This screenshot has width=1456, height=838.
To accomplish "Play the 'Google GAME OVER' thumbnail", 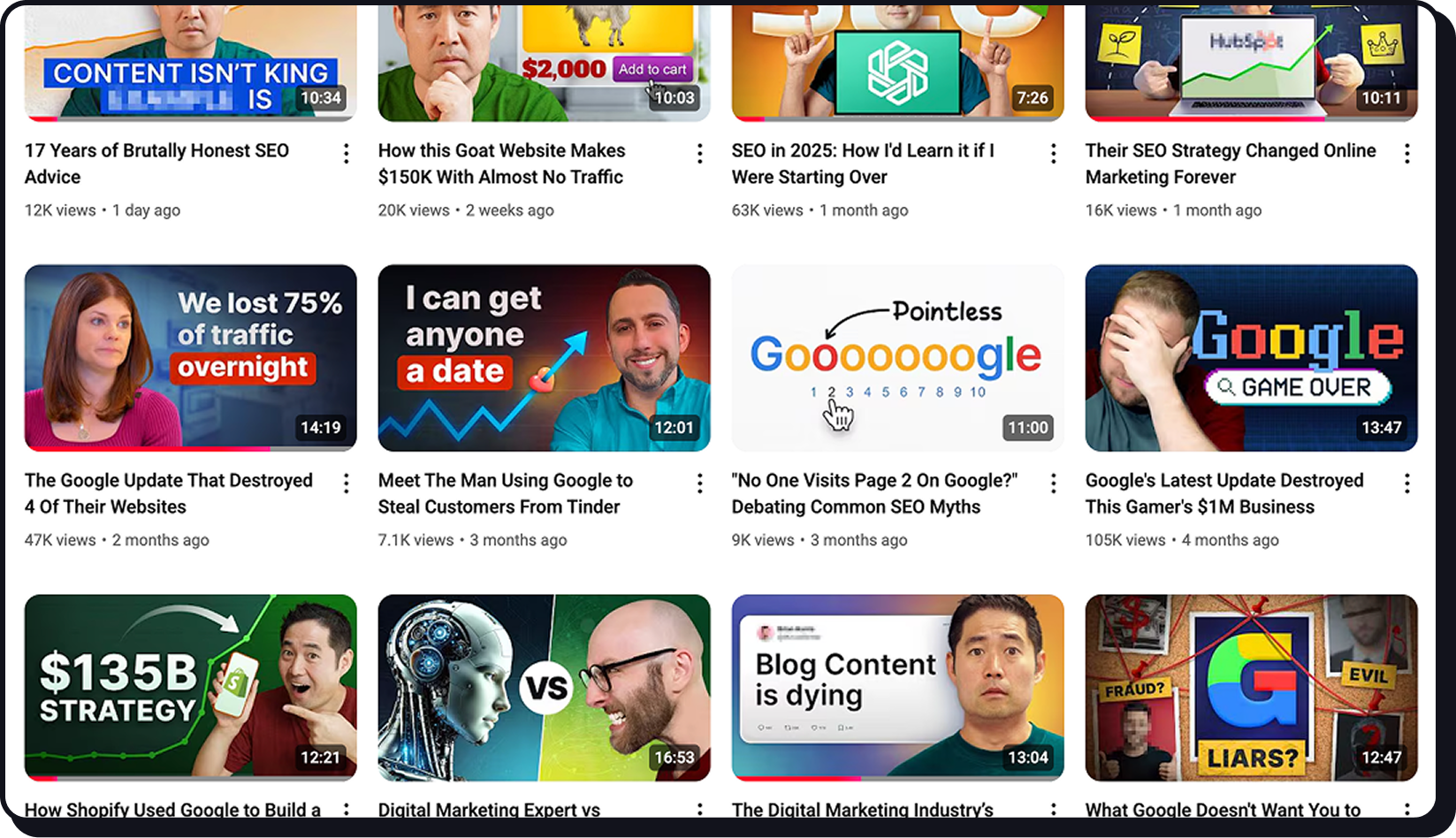I will point(1252,358).
